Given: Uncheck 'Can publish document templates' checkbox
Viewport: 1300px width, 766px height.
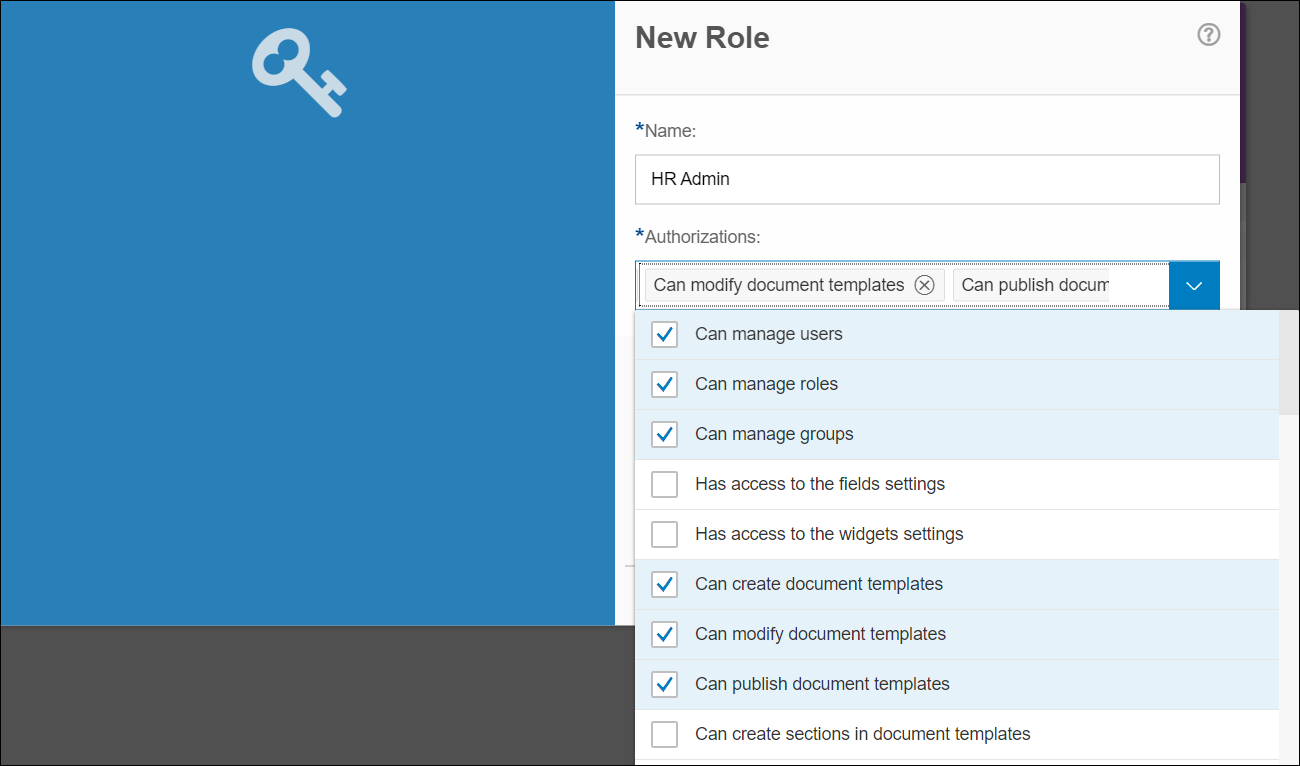Looking at the screenshot, I should [664, 684].
